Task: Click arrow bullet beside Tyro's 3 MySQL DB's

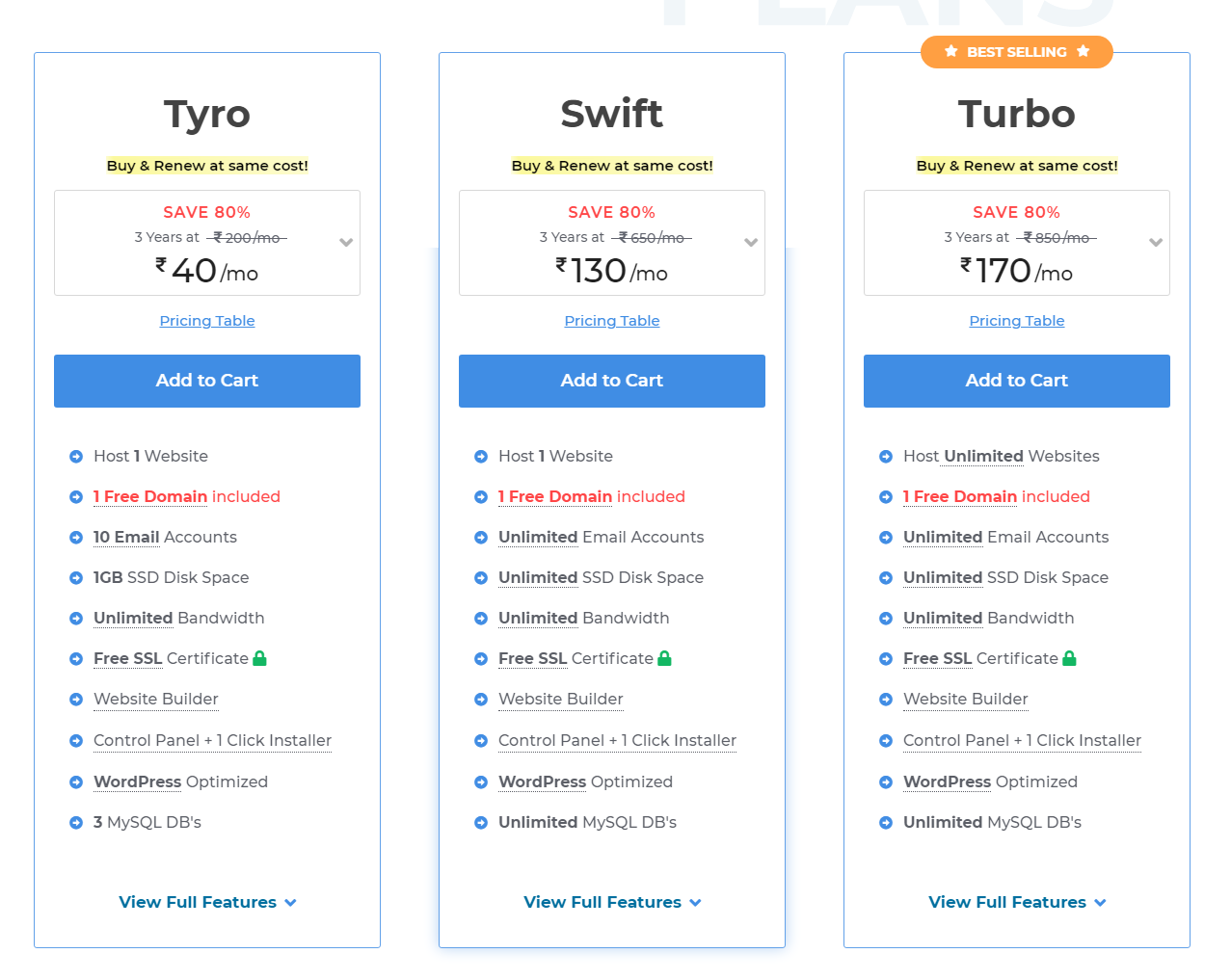Action: click(76, 823)
